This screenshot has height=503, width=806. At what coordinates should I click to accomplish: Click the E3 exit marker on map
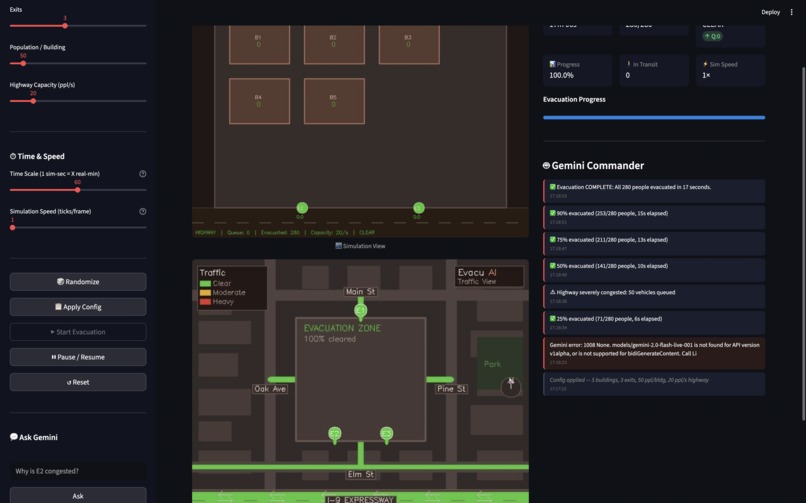[387, 435]
